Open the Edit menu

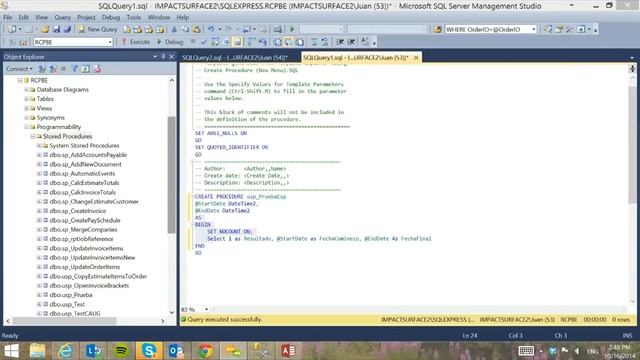[x=23, y=18]
